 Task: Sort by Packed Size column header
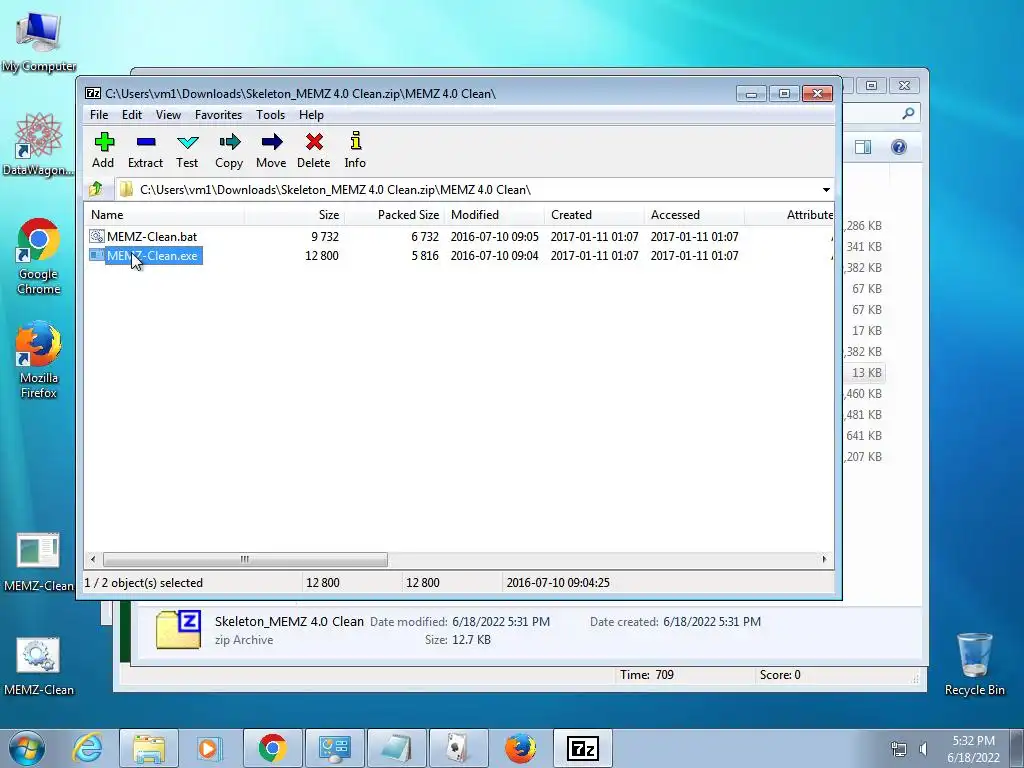[x=394, y=215]
